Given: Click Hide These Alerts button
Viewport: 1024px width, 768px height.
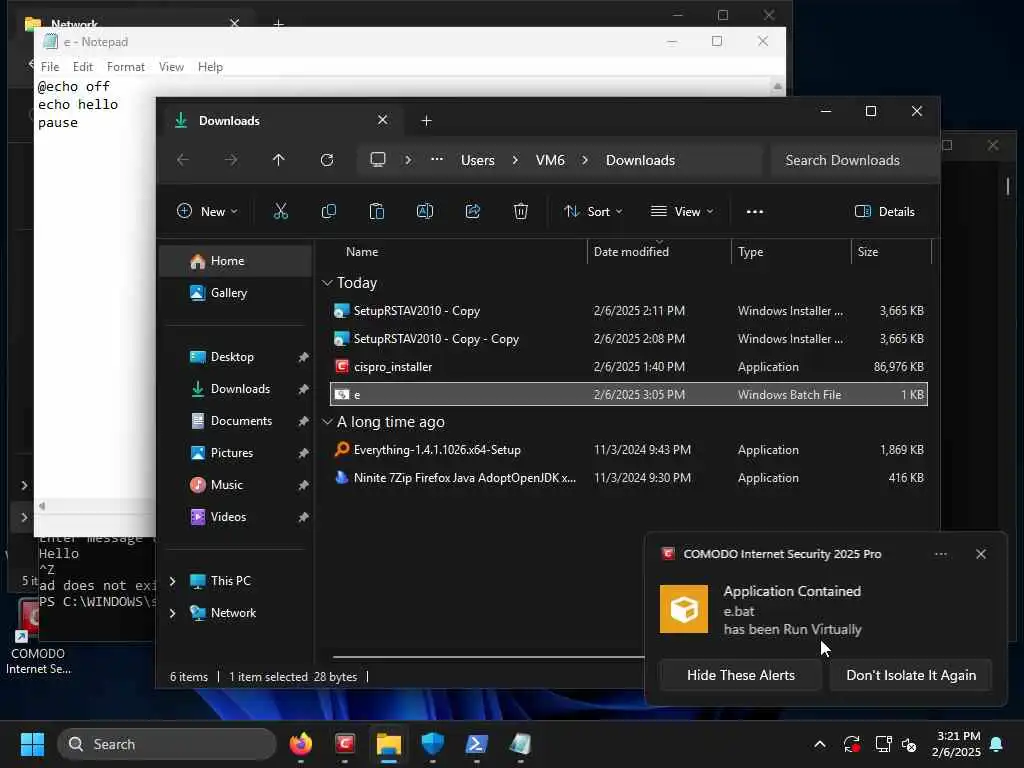Looking at the screenshot, I should pyautogui.click(x=741, y=675).
